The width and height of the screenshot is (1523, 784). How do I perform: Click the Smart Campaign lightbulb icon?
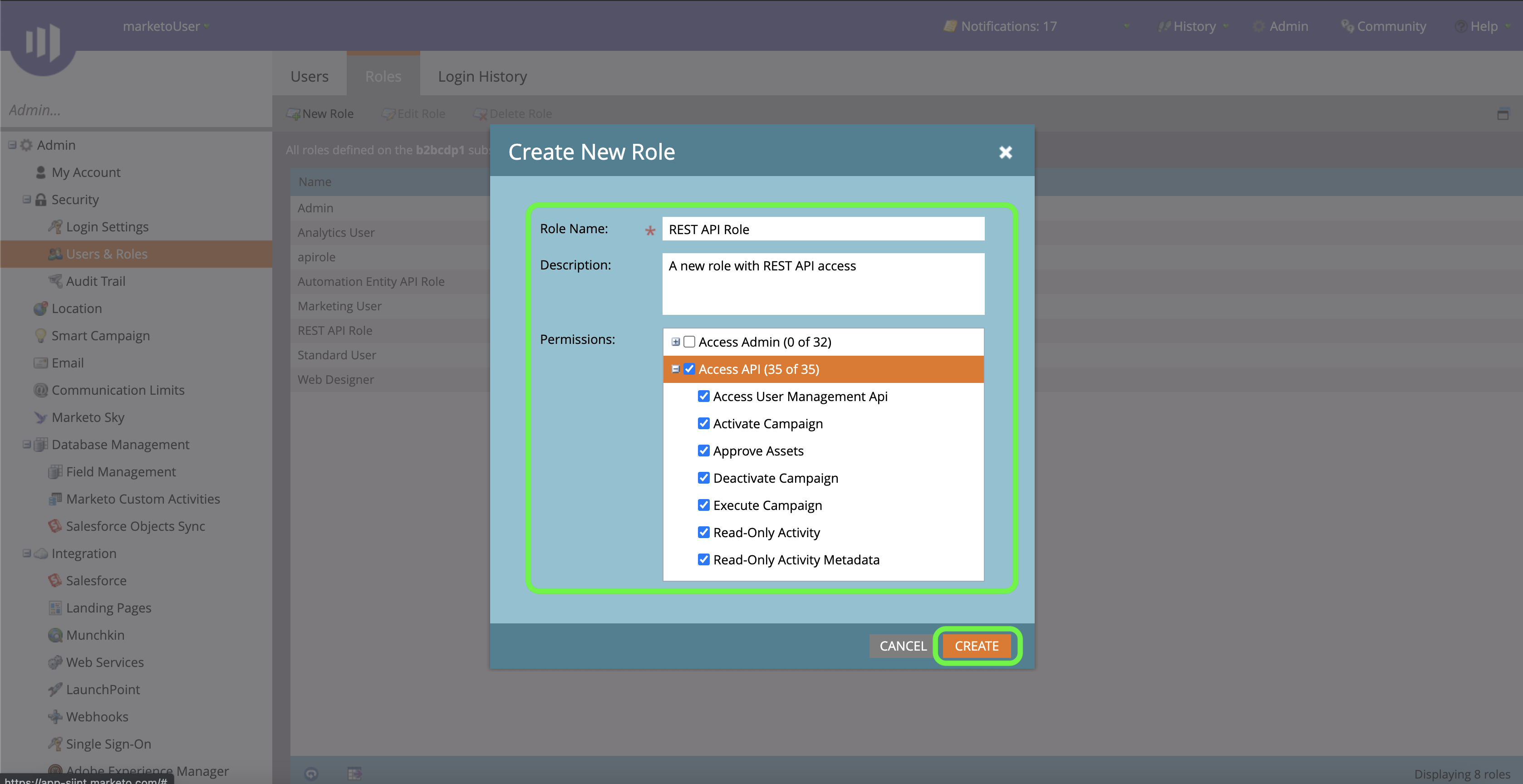pyautogui.click(x=40, y=336)
